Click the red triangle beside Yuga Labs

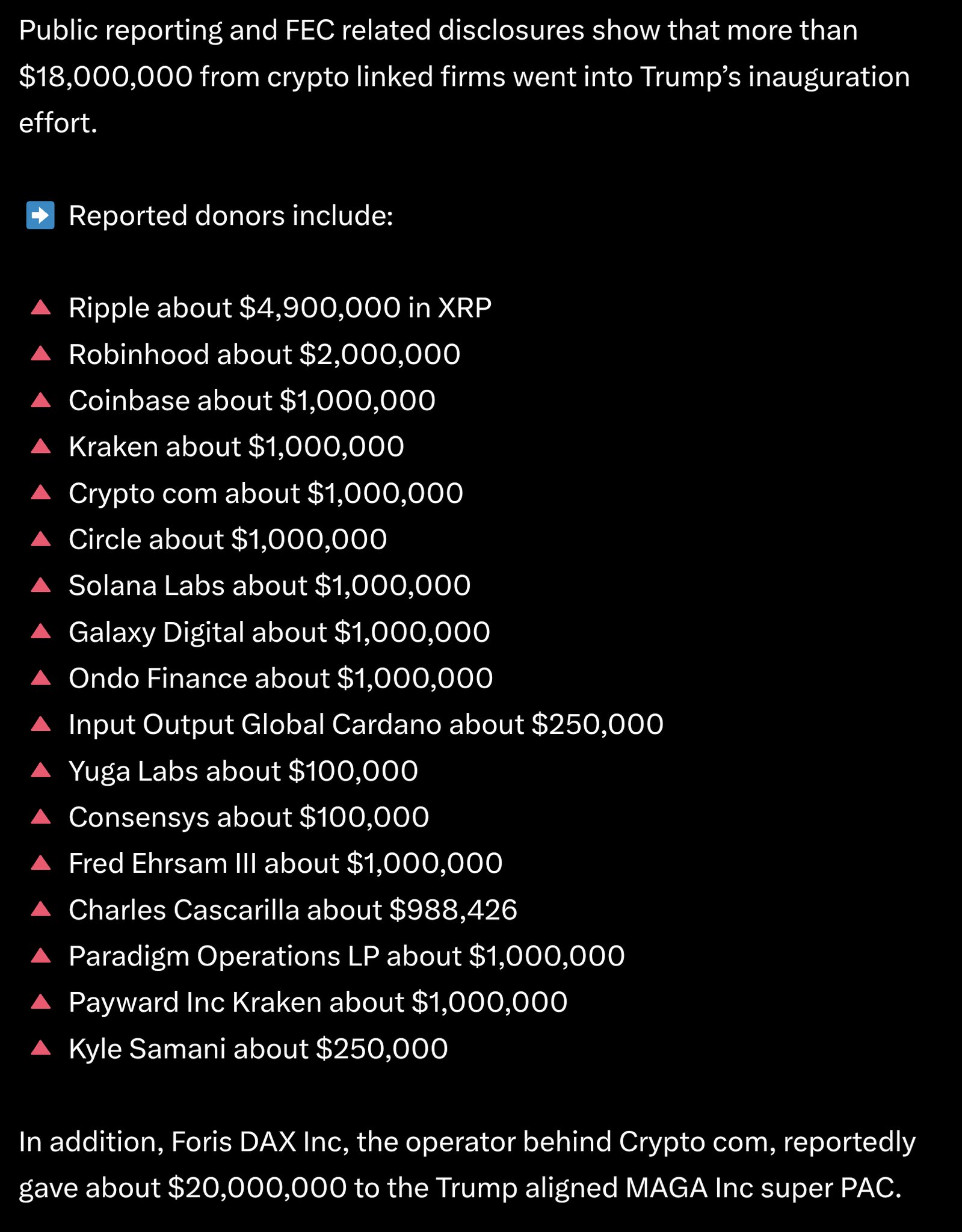pyautogui.click(x=40, y=771)
